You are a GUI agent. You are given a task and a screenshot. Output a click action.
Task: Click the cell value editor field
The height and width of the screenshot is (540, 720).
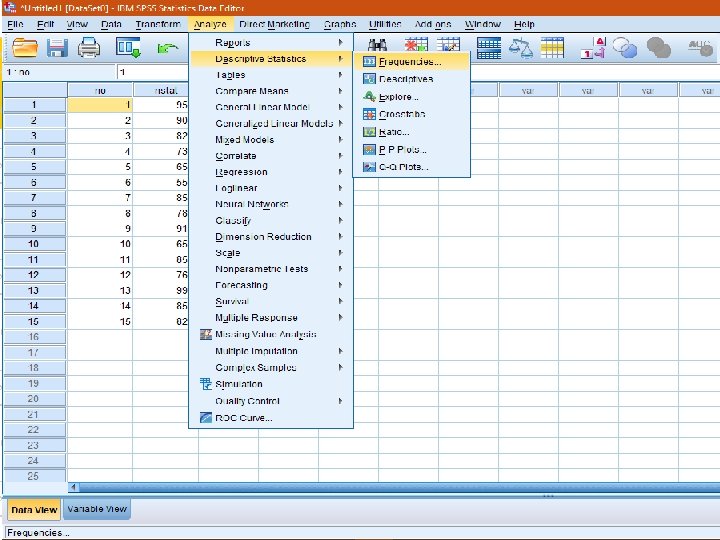coord(153,72)
